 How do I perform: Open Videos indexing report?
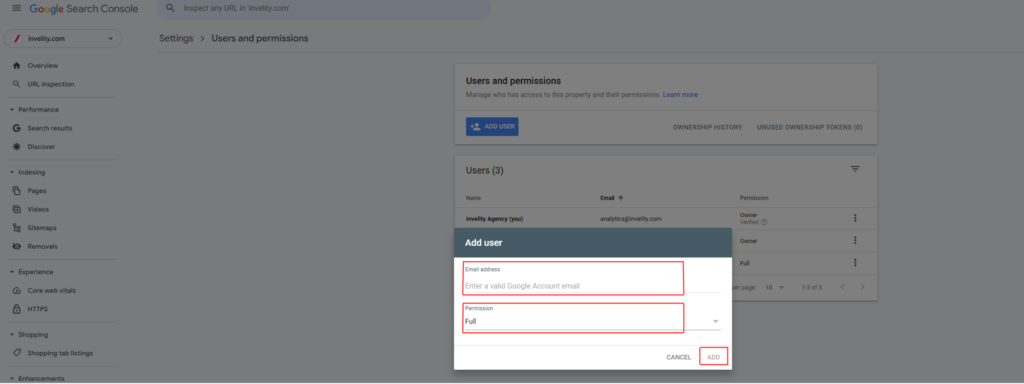[x=38, y=210]
